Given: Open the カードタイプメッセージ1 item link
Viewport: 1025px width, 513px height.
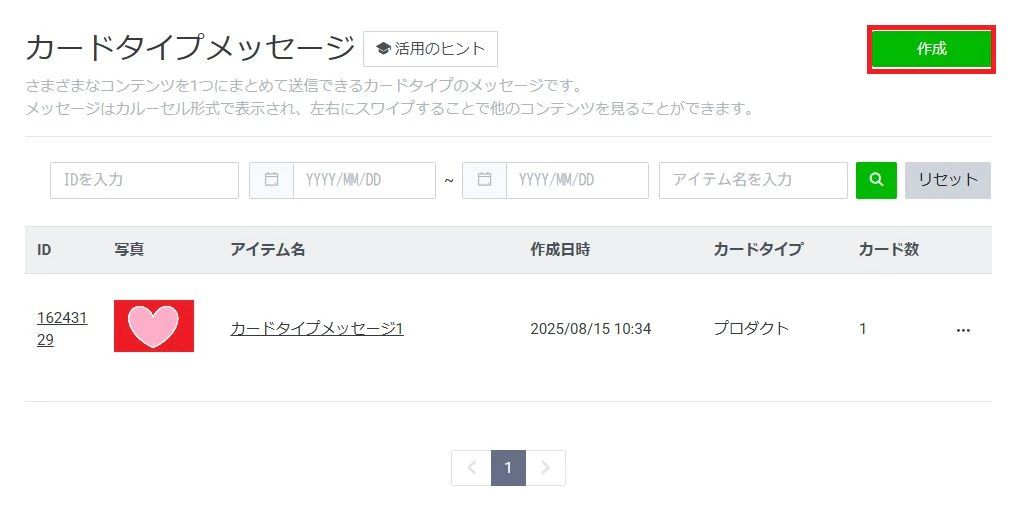Looking at the screenshot, I should pyautogui.click(x=316, y=328).
